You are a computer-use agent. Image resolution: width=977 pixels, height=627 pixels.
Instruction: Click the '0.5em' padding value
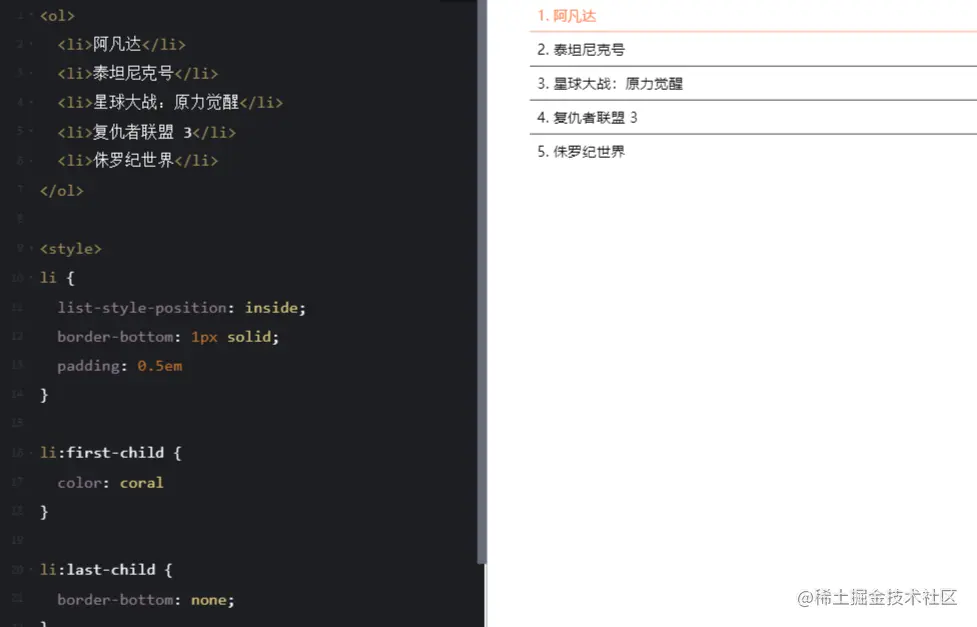tap(160, 366)
